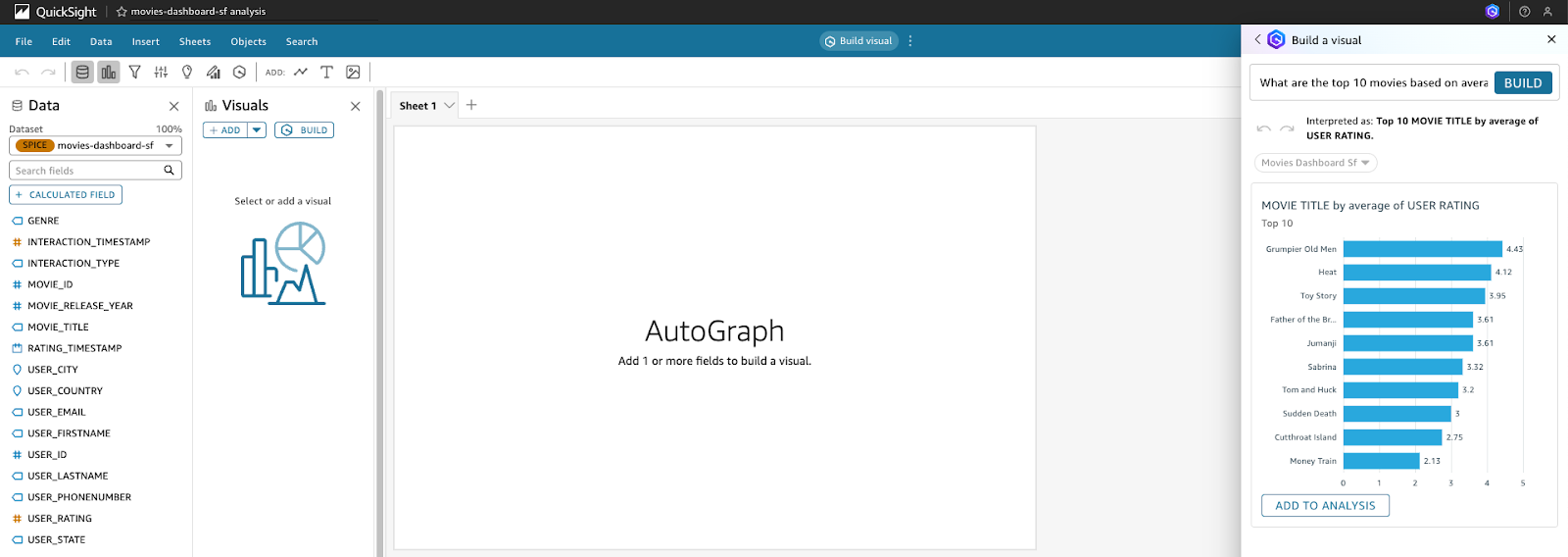Screen dimensions: 1568x557
Task: Star the movies-dashboard-sf analysis
Action: 122,12
